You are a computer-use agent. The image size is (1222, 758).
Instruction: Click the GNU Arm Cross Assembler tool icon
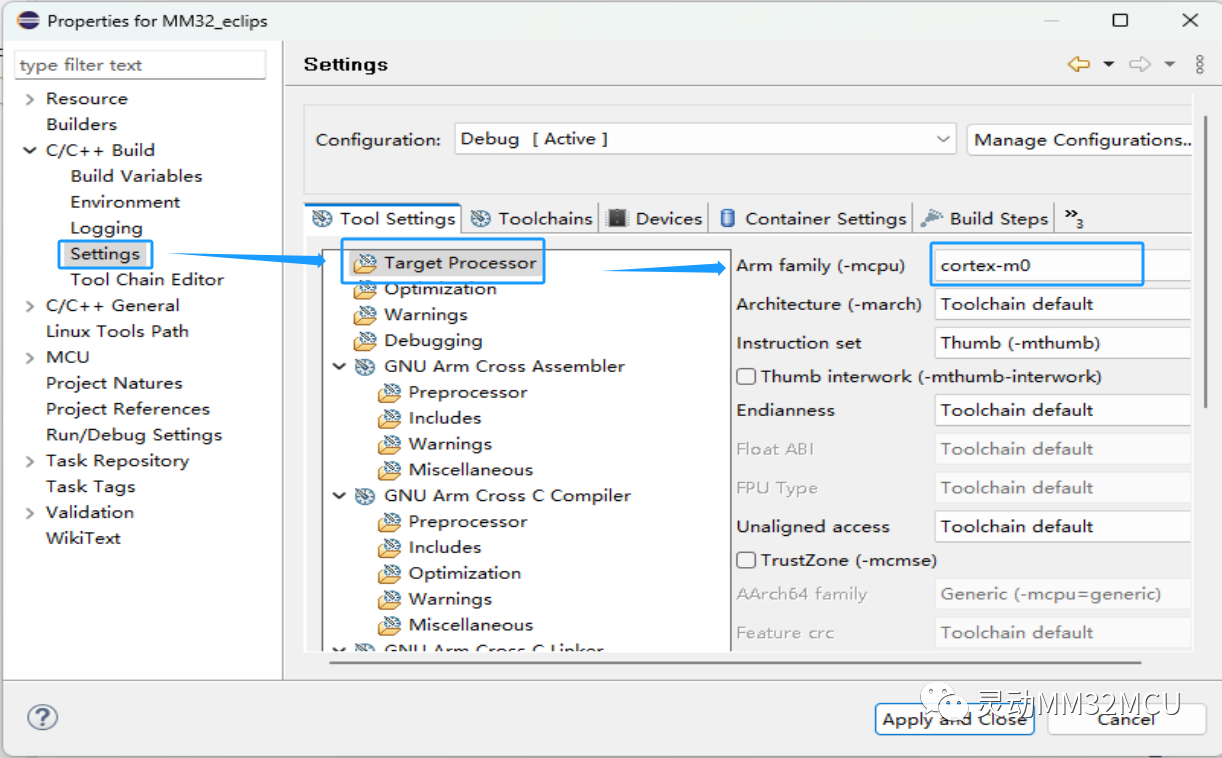(x=366, y=367)
